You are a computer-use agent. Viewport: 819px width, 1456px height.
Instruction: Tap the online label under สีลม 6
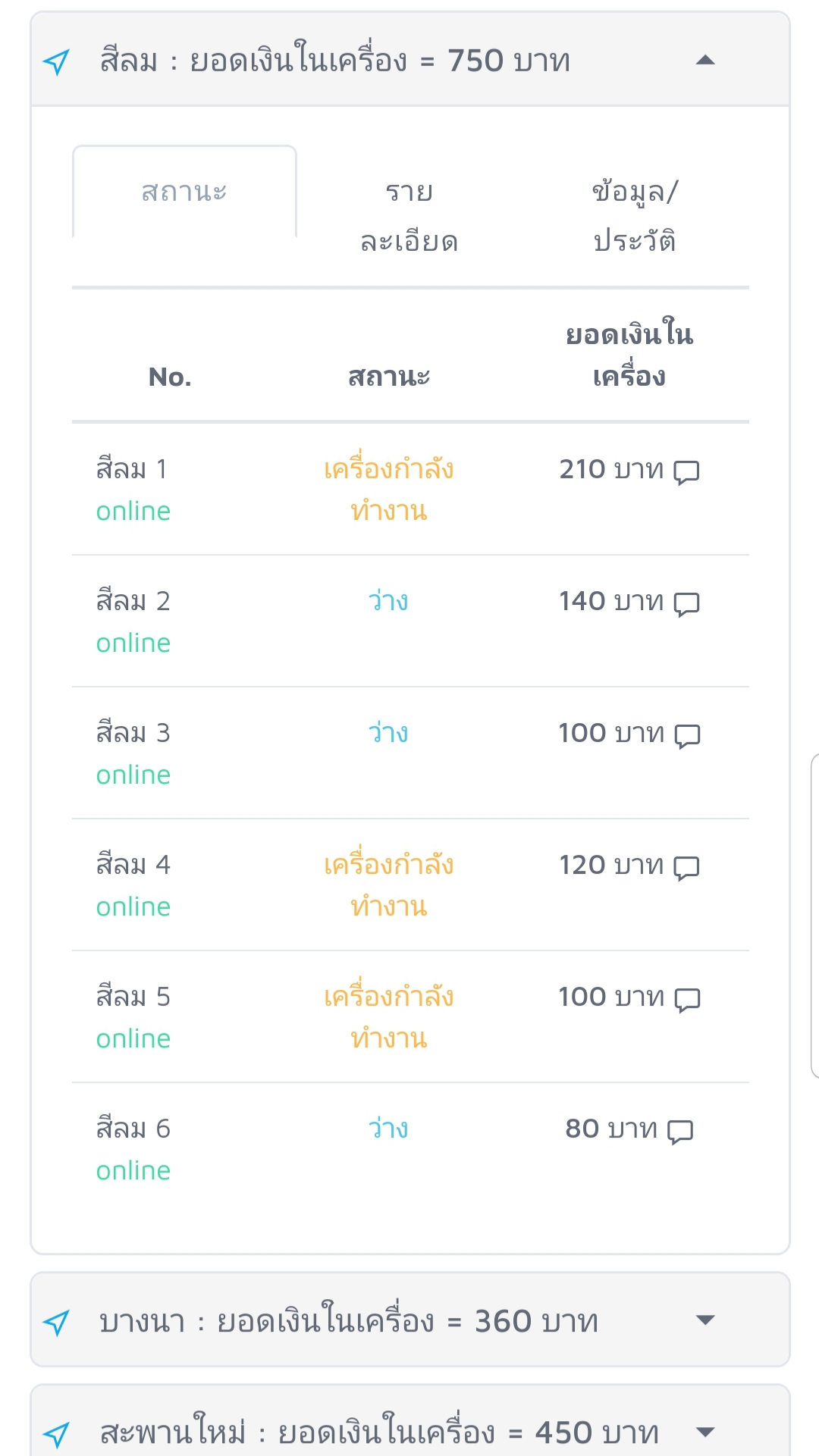pyautogui.click(x=133, y=1171)
